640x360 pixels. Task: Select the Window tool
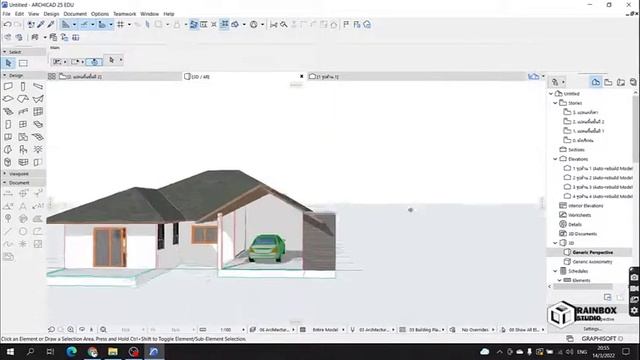(23, 124)
